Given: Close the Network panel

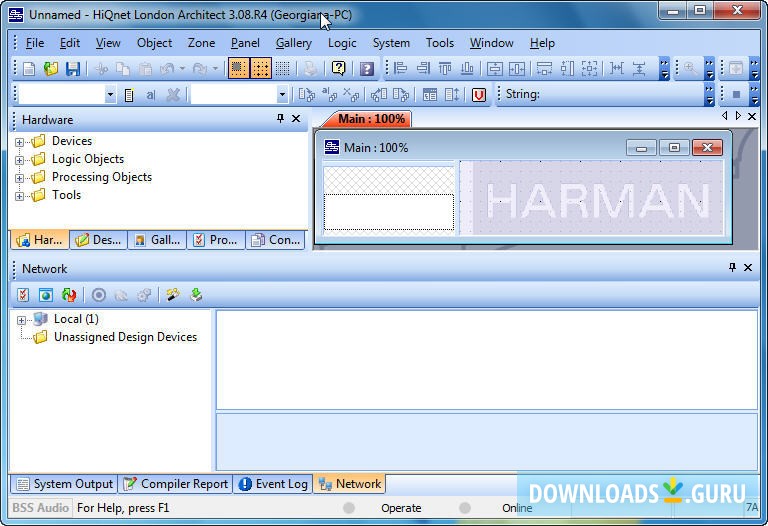Looking at the screenshot, I should 748,267.
